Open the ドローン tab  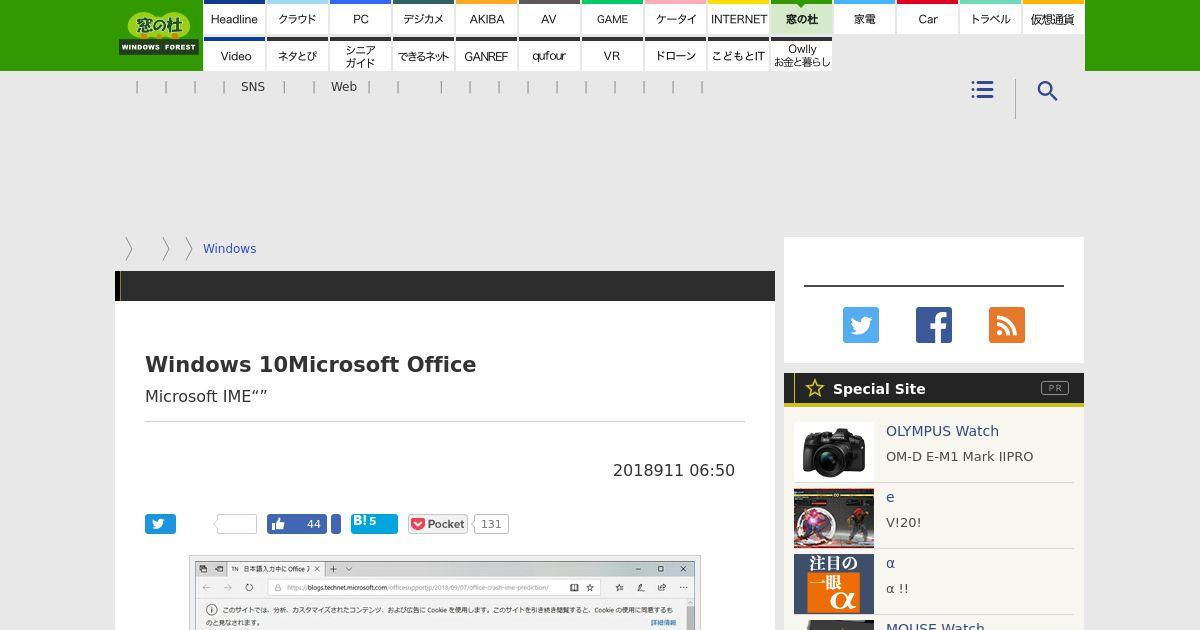675,55
